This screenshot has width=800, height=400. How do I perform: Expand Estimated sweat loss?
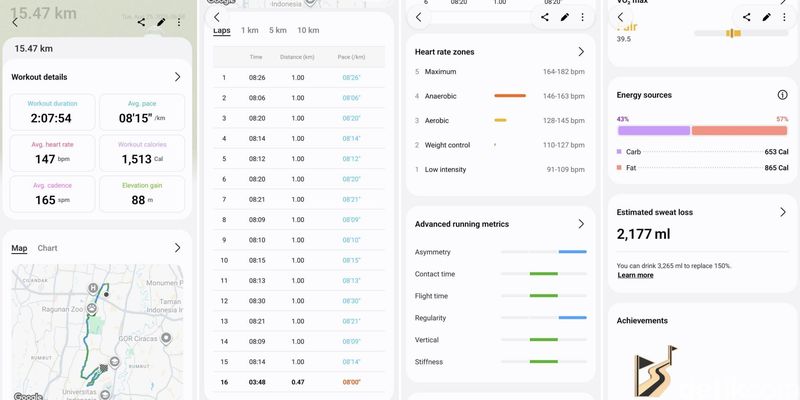pos(783,212)
